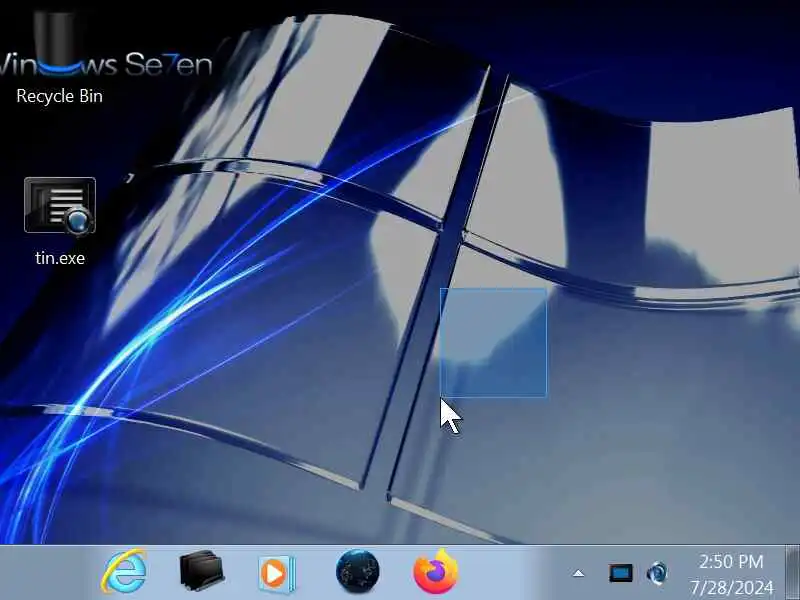800x600 pixels.
Task: Click the Recycle Bin label text
Action: [x=60, y=96]
